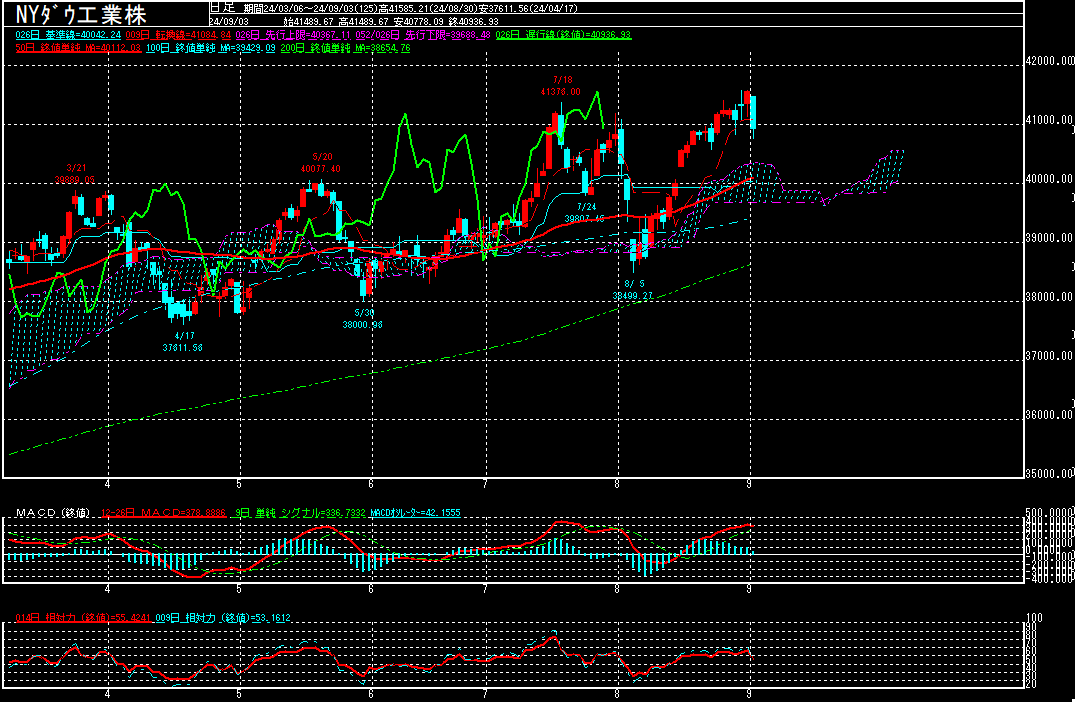
Task: Click the 40000.00 price axis label
Action: click(x=1049, y=178)
